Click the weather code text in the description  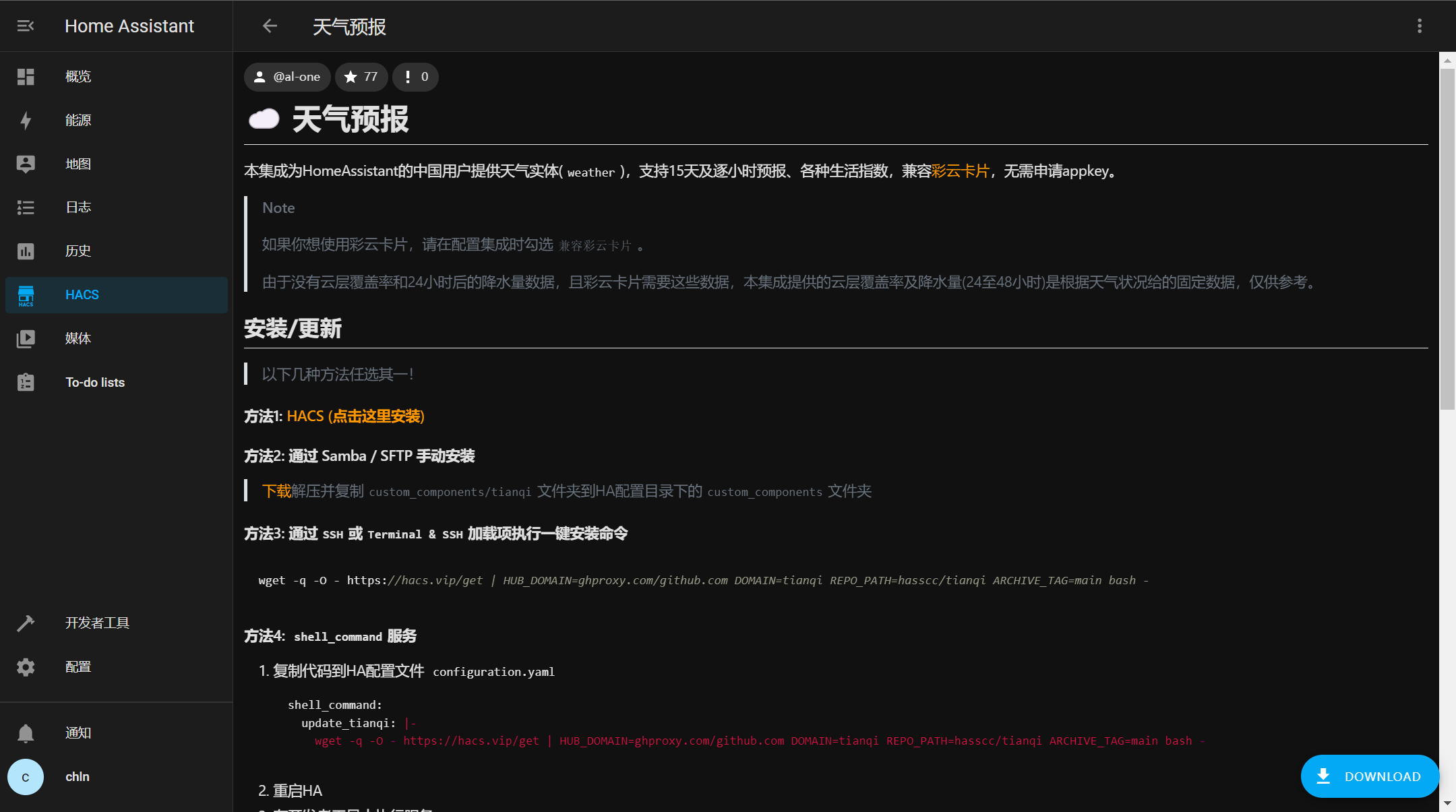[591, 173]
